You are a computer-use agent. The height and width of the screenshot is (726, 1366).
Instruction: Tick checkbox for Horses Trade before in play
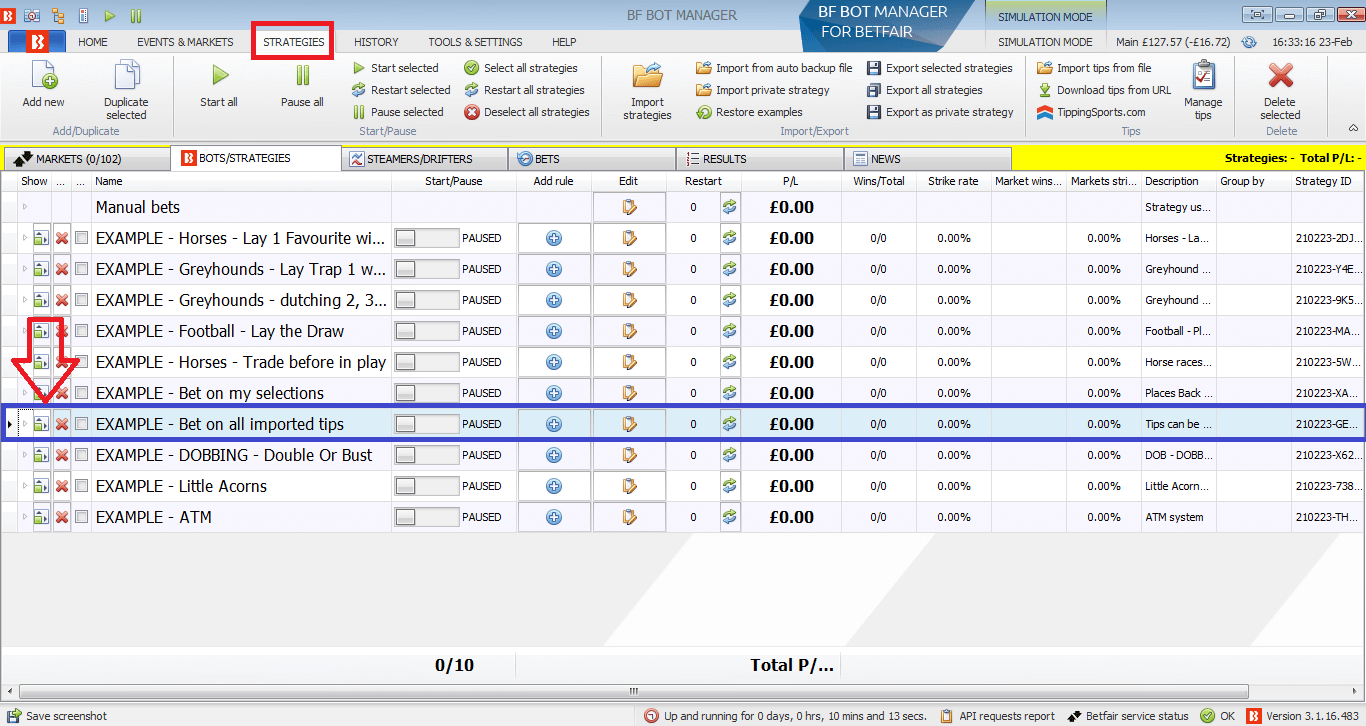point(82,362)
